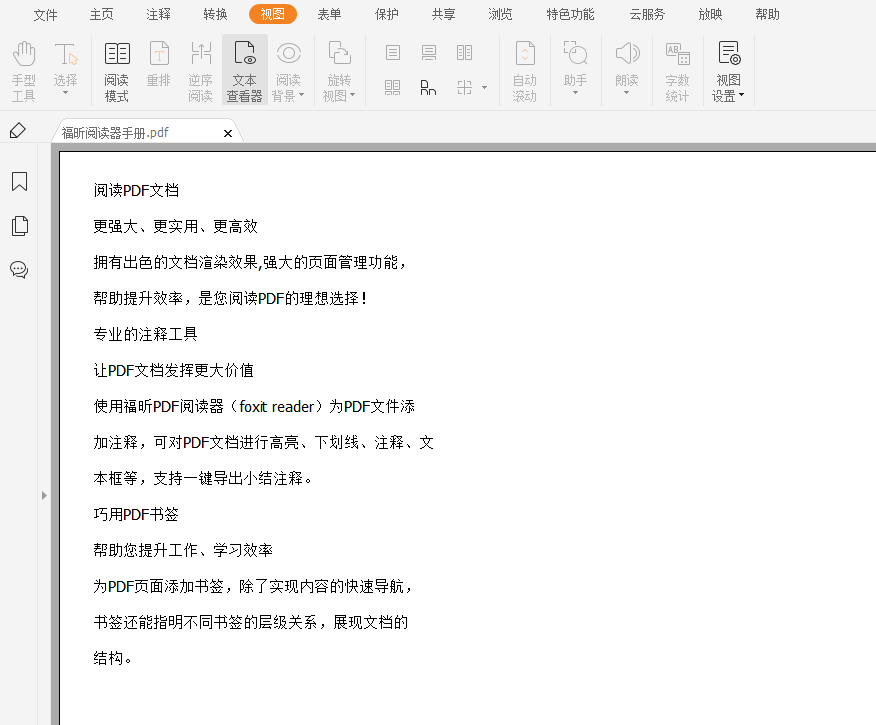876x725 pixels.
Task: Select the 手型工具 hand tool
Action: [x=24, y=70]
